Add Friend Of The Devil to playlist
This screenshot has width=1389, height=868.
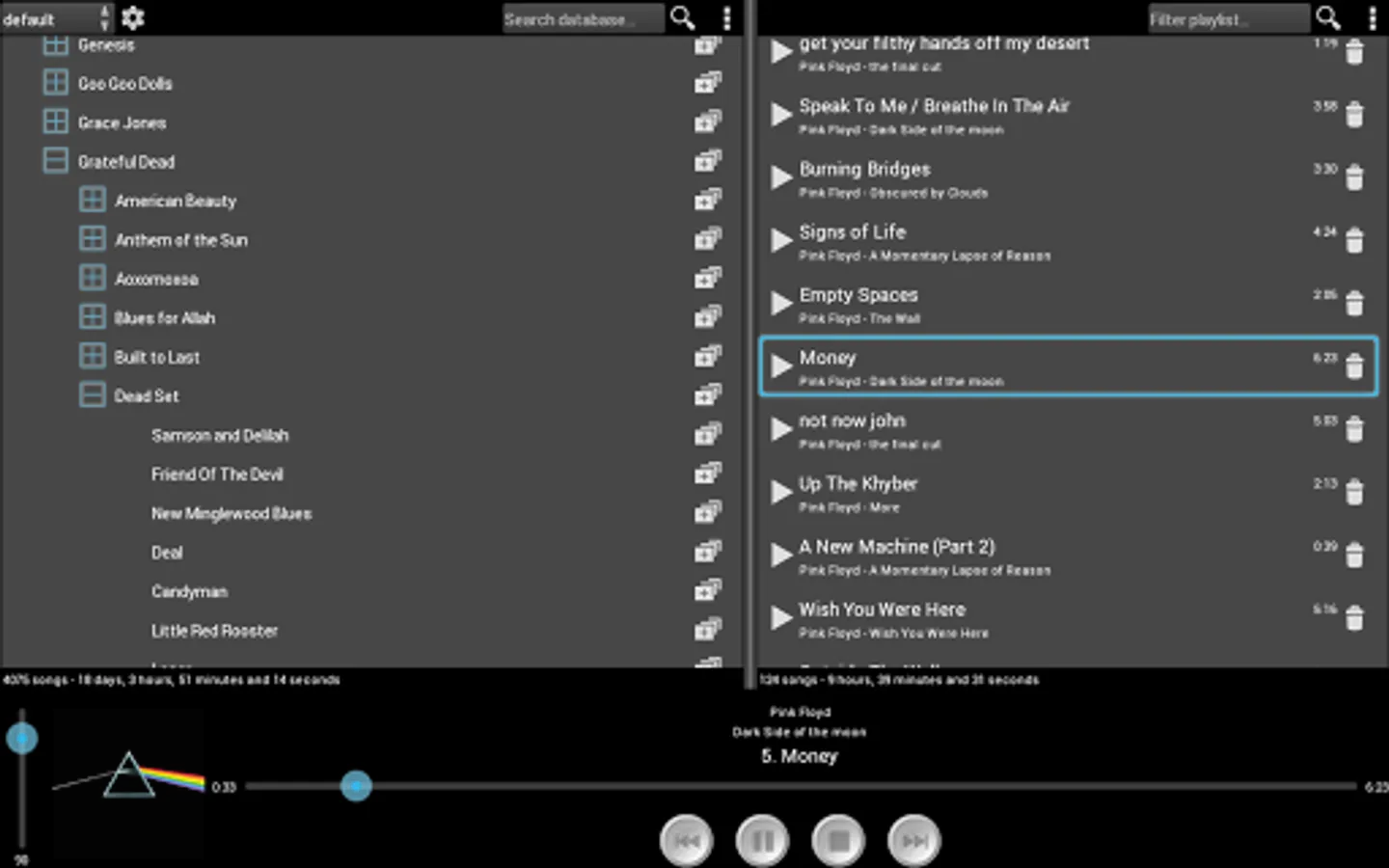(708, 474)
